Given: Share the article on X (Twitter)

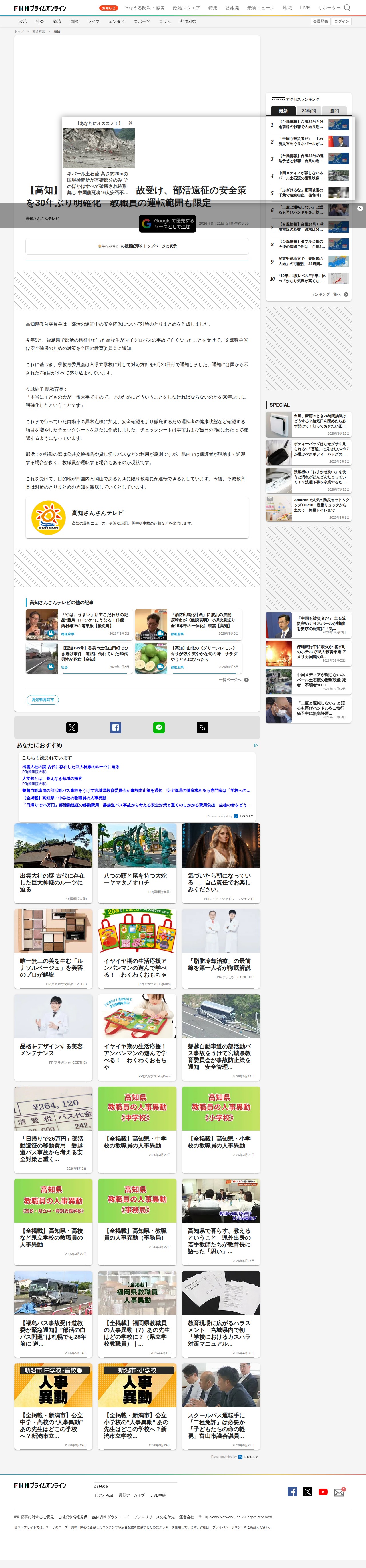Looking at the screenshot, I should [x=72, y=727].
